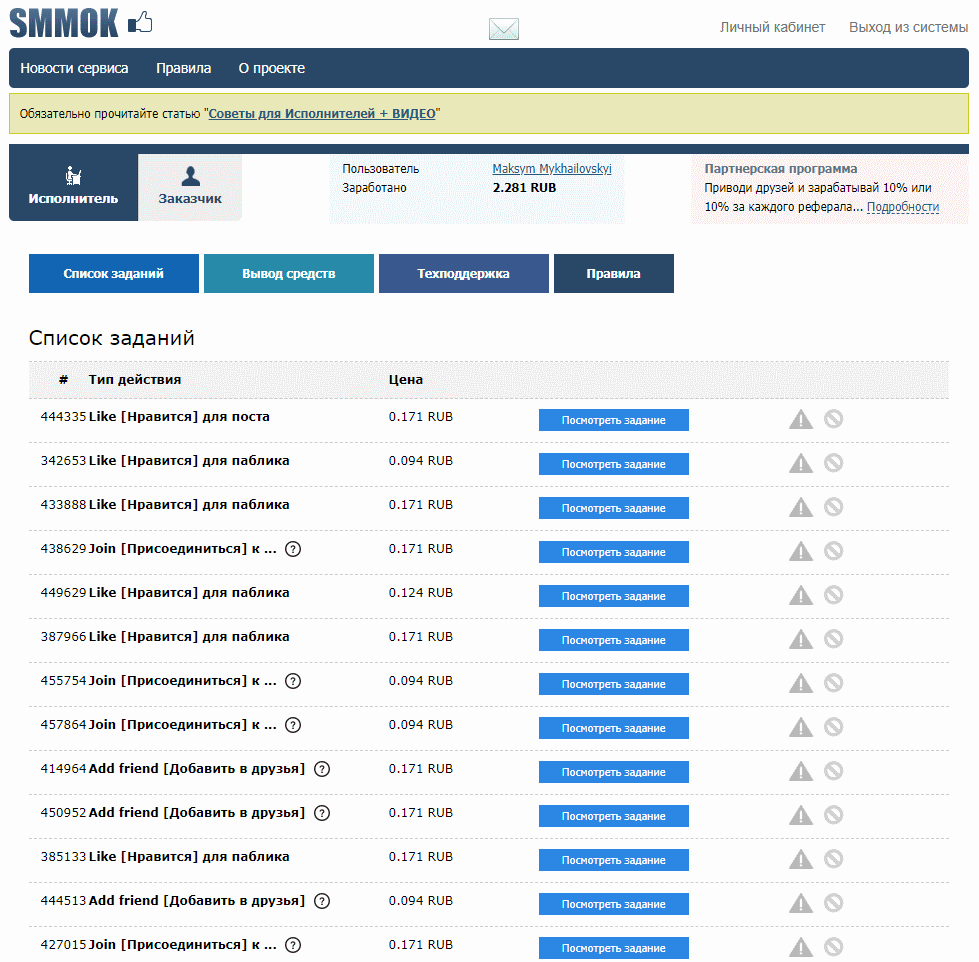Open help question mark for task 438629
The width and height of the screenshot is (979, 962).
click(293, 549)
